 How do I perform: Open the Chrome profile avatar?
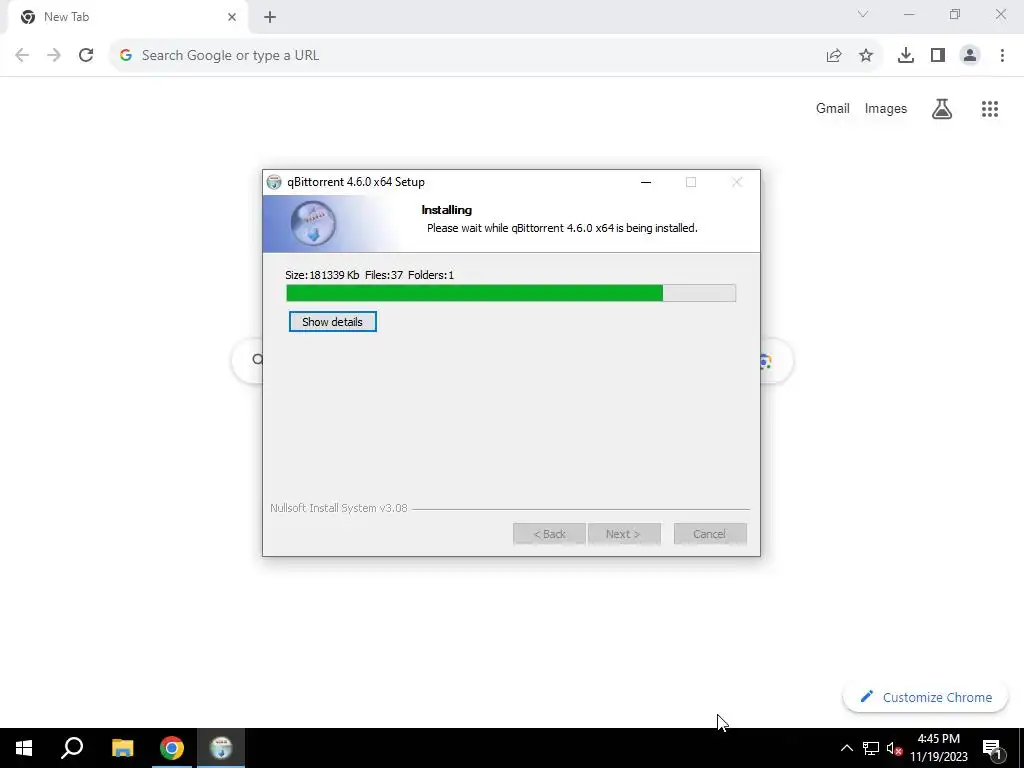click(x=970, y=56)
